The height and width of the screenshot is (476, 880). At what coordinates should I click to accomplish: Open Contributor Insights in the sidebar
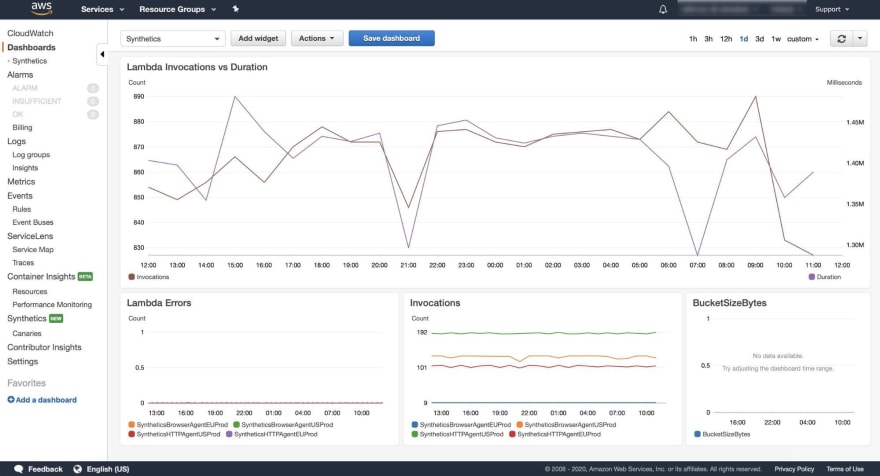44,347
